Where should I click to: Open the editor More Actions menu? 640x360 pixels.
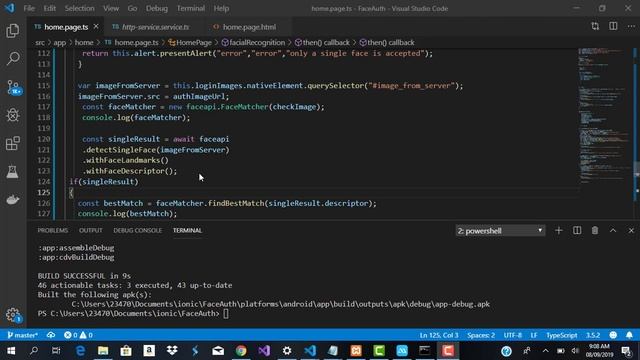(631, 27)
